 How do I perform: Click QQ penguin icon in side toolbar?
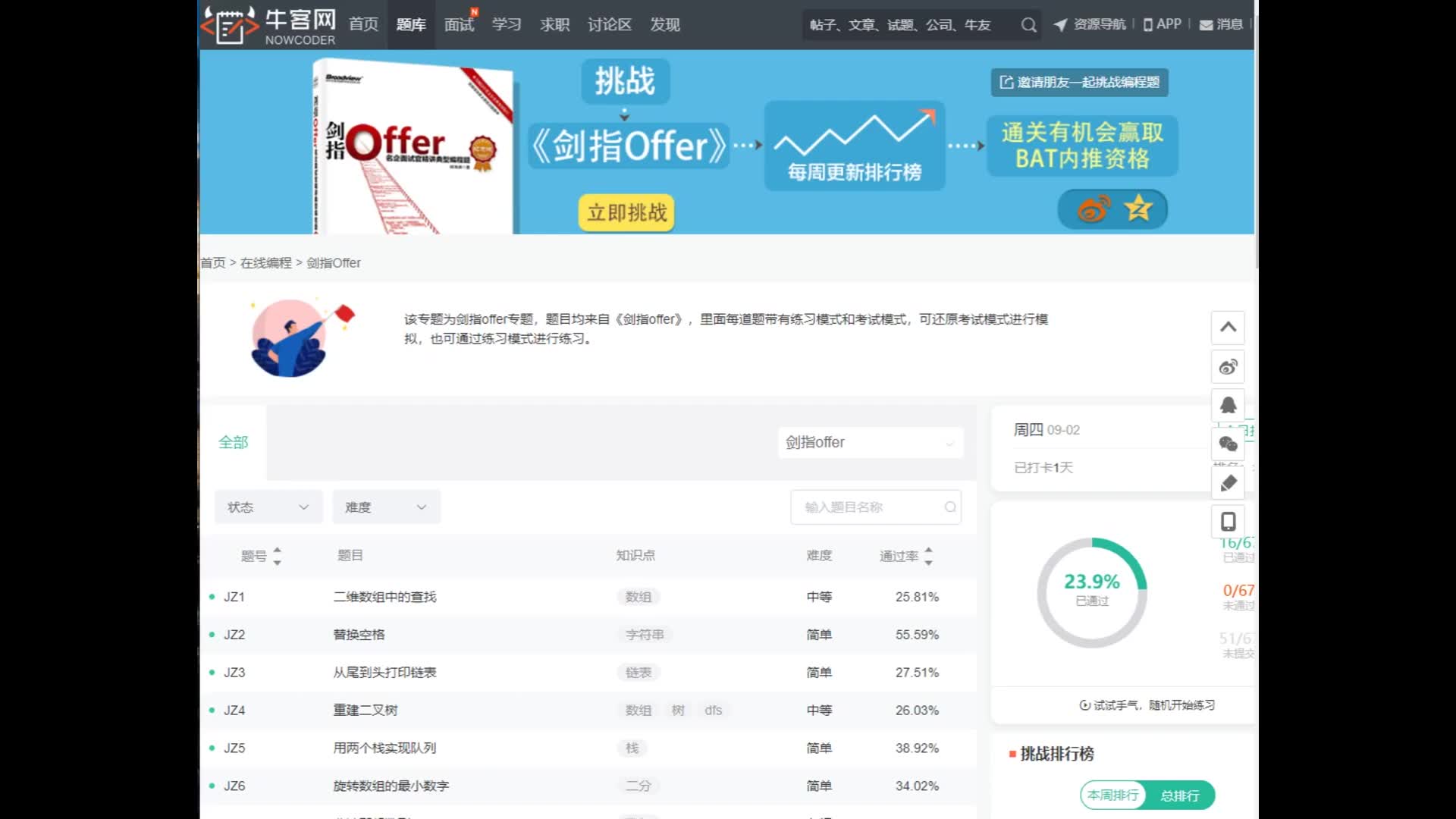pyautogui.click(x=1228, y=406)
